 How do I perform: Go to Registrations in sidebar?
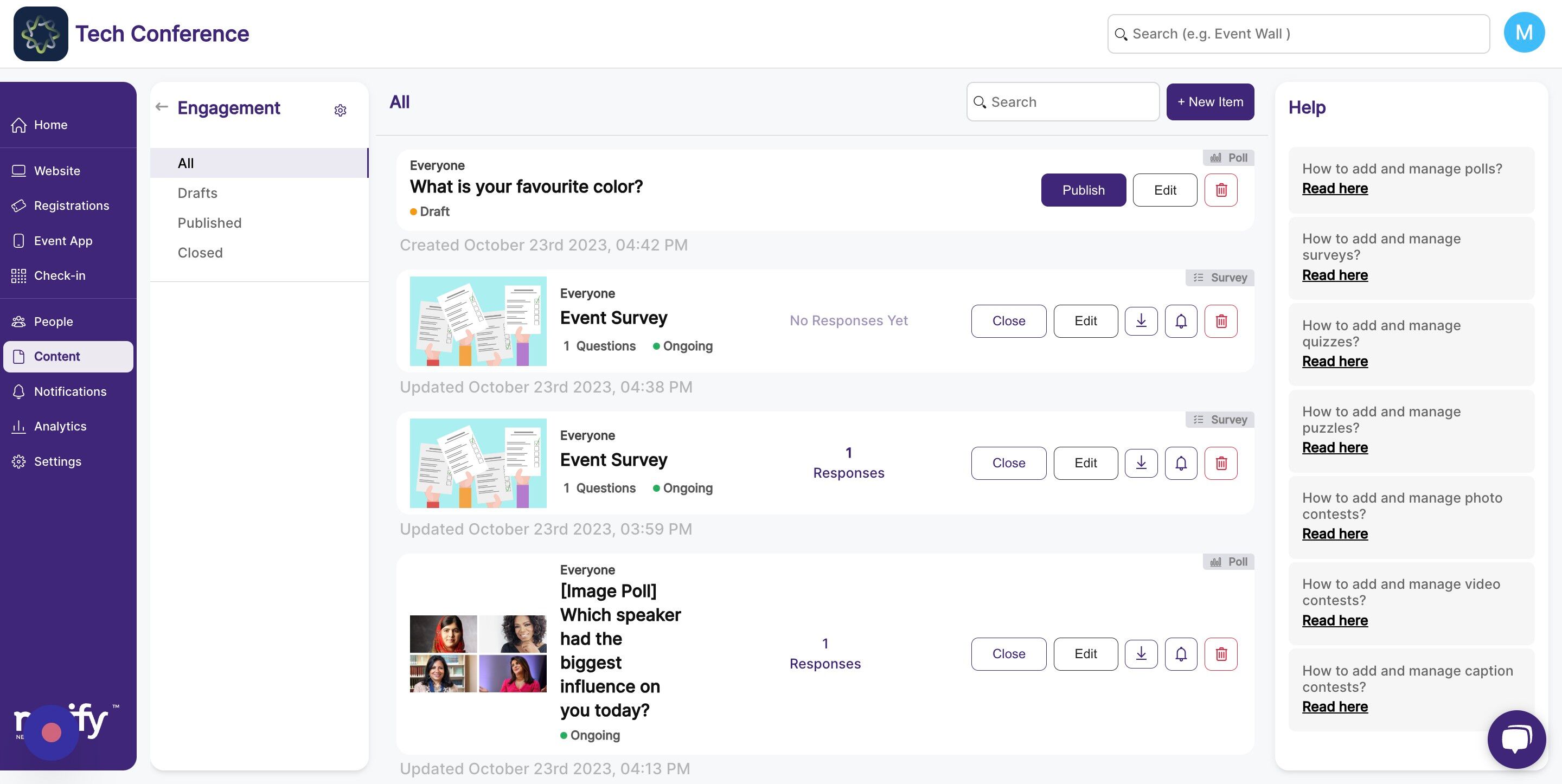(x=71, y=205)
